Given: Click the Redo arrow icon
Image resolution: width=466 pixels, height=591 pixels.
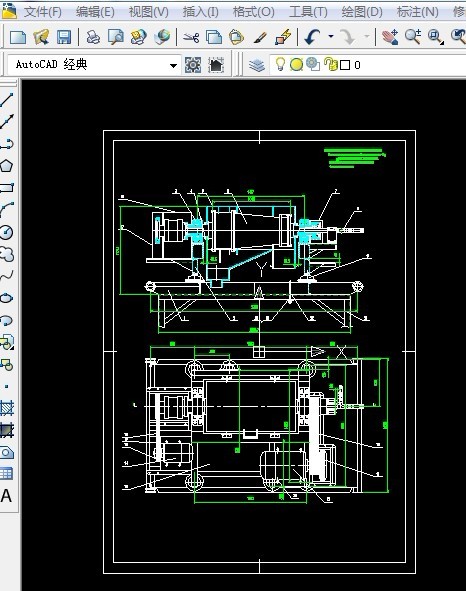Looking at the screenshot, I should click(x=348, y=37).
